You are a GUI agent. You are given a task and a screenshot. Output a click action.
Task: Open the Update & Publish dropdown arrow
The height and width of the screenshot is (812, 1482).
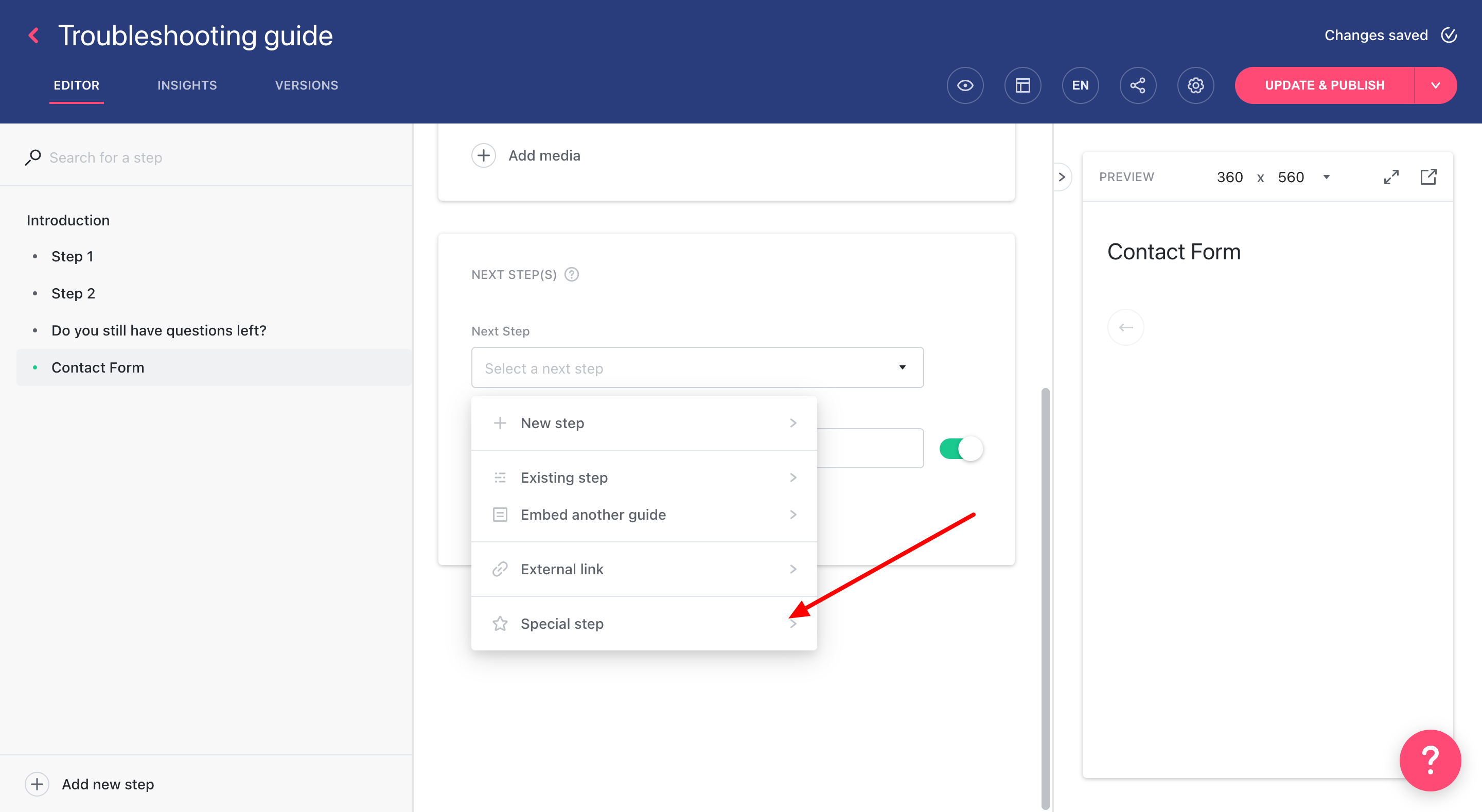(x=1435, y=85)
